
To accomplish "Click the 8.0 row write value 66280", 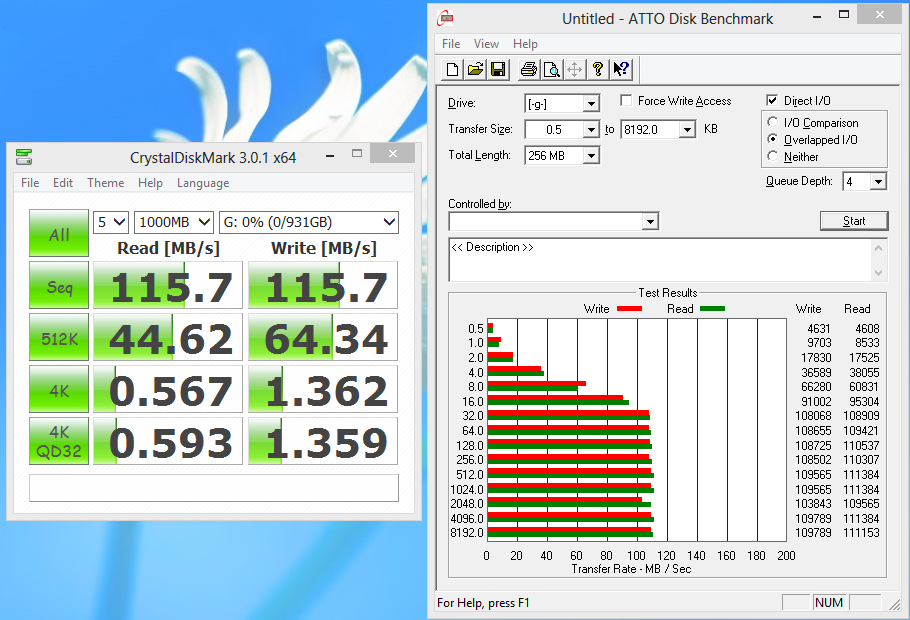I will click(x=816, y=387).
